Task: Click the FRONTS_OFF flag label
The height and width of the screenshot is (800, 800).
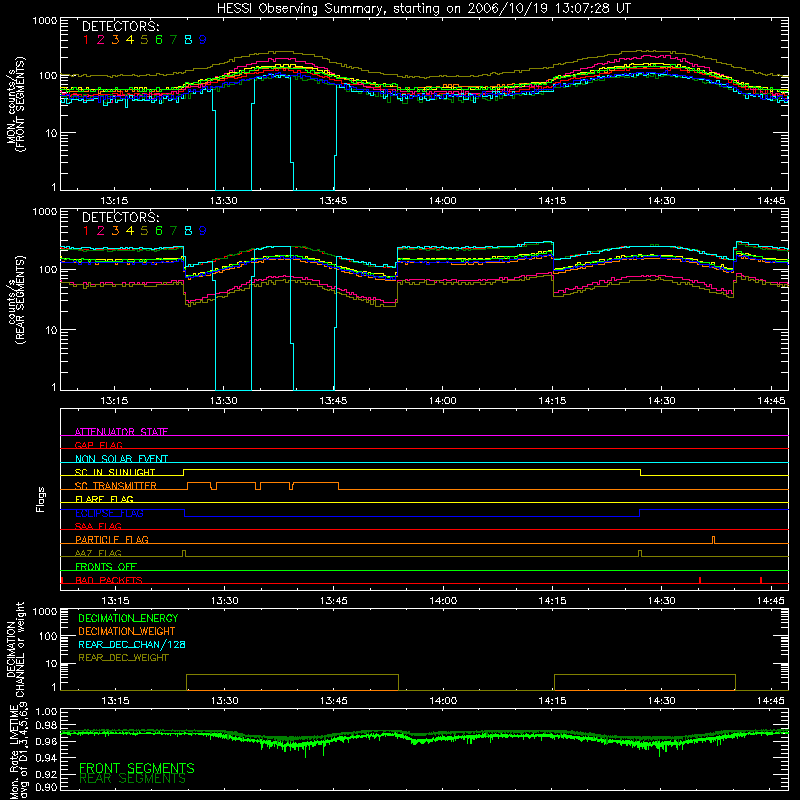Action: [x=106, y=566]
